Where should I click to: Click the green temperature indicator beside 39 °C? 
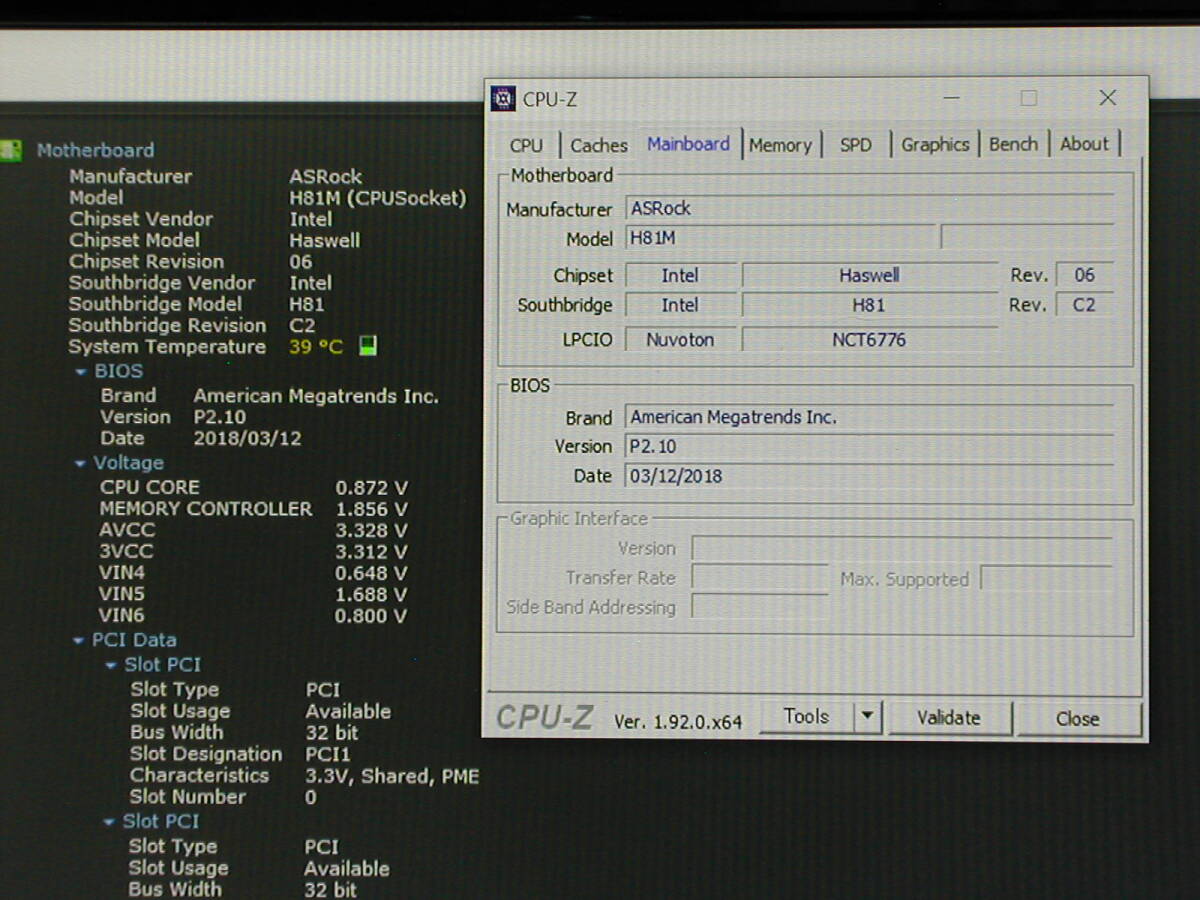368,347
